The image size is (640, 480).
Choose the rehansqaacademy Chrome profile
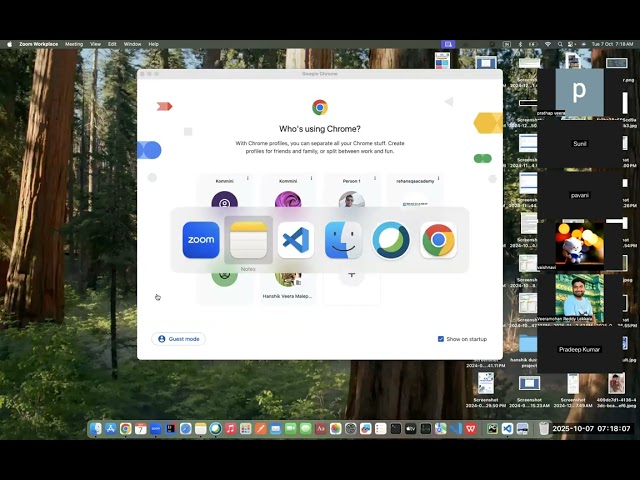pyautogui.click(x=415, y=191)
